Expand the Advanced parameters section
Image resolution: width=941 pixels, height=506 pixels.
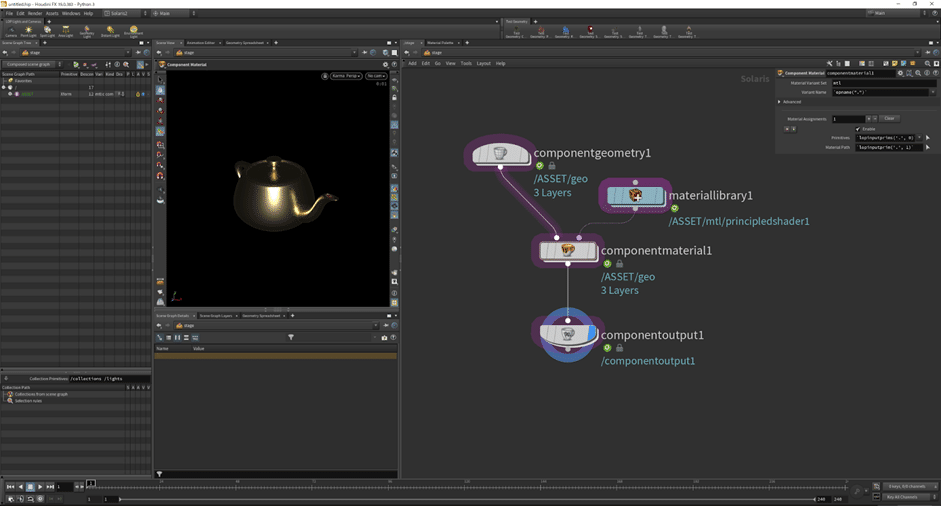[x=780, y=101]
